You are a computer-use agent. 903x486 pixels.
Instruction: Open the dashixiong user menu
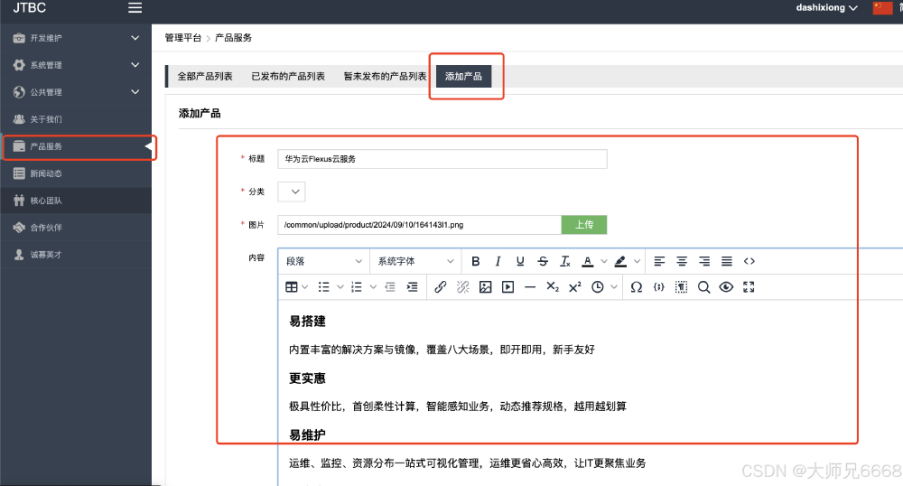click(x=826, y=8)
